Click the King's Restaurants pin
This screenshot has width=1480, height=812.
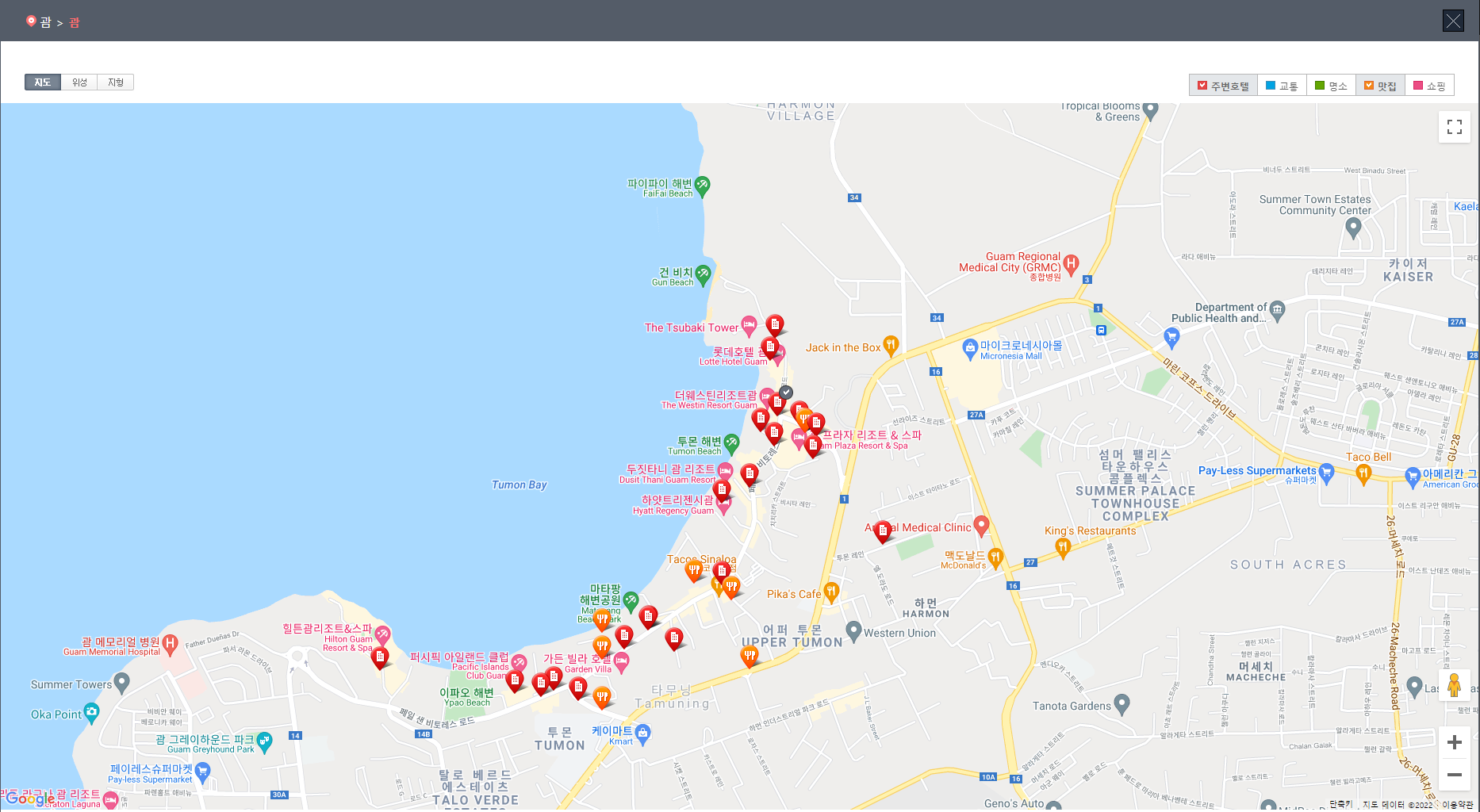pyautogui.click(x=1063, y=546)
